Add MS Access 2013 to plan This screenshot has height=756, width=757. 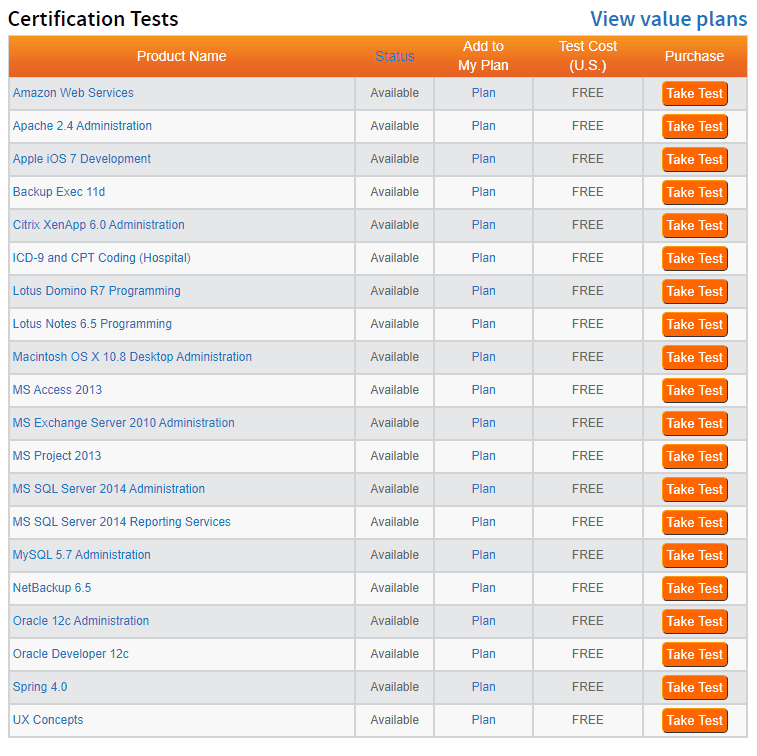(x=483, y=390)
